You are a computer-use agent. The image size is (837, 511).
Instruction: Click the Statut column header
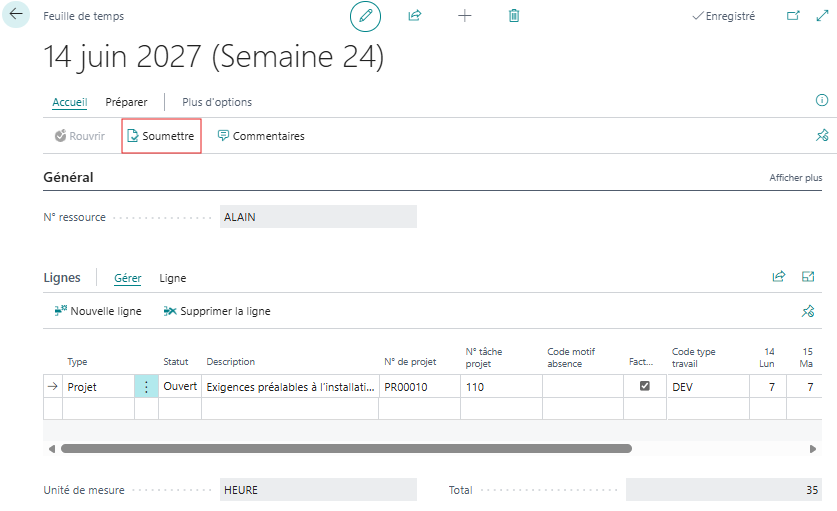tap(176, 361)
